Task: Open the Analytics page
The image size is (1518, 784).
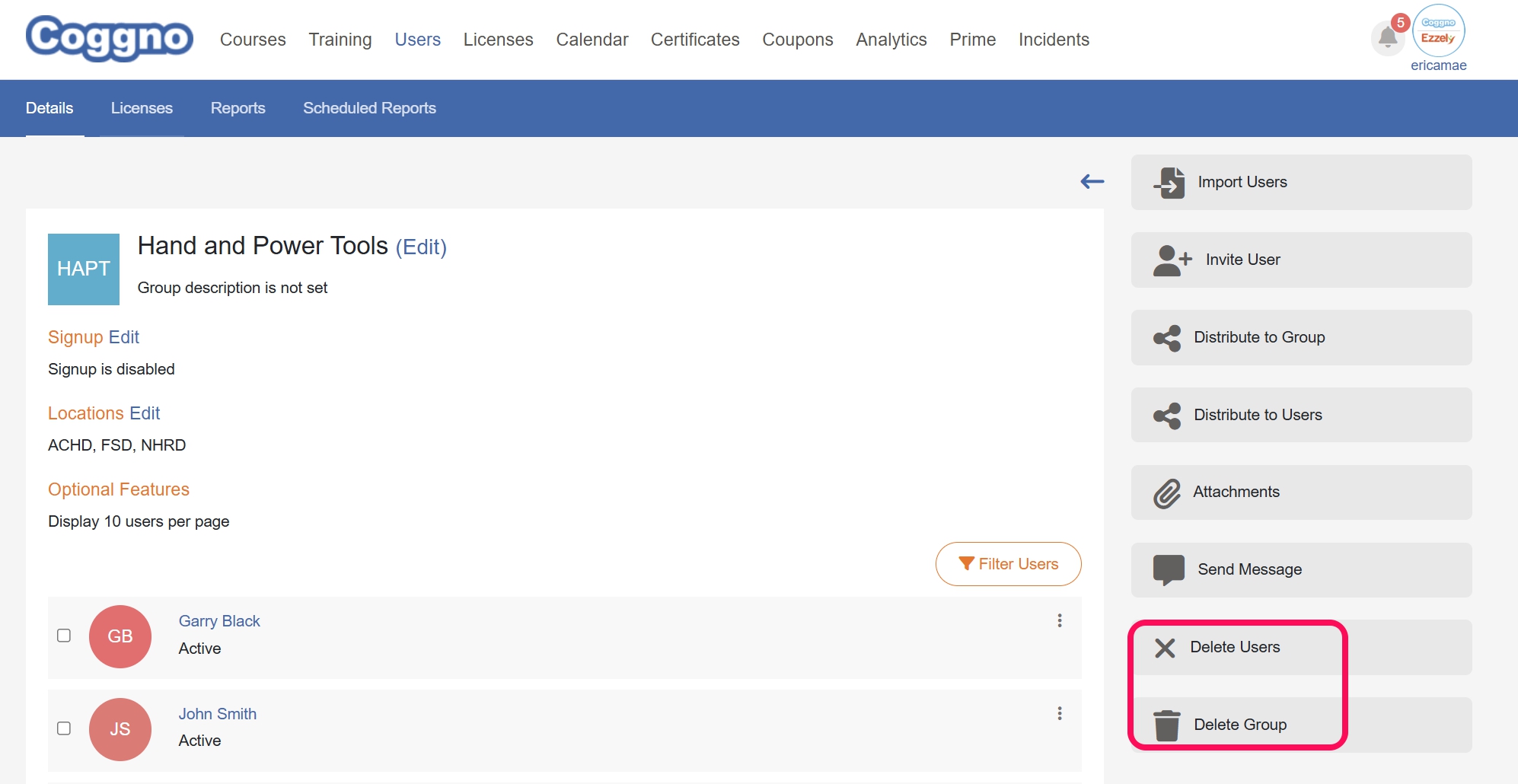Action: (x=891, y=40)
